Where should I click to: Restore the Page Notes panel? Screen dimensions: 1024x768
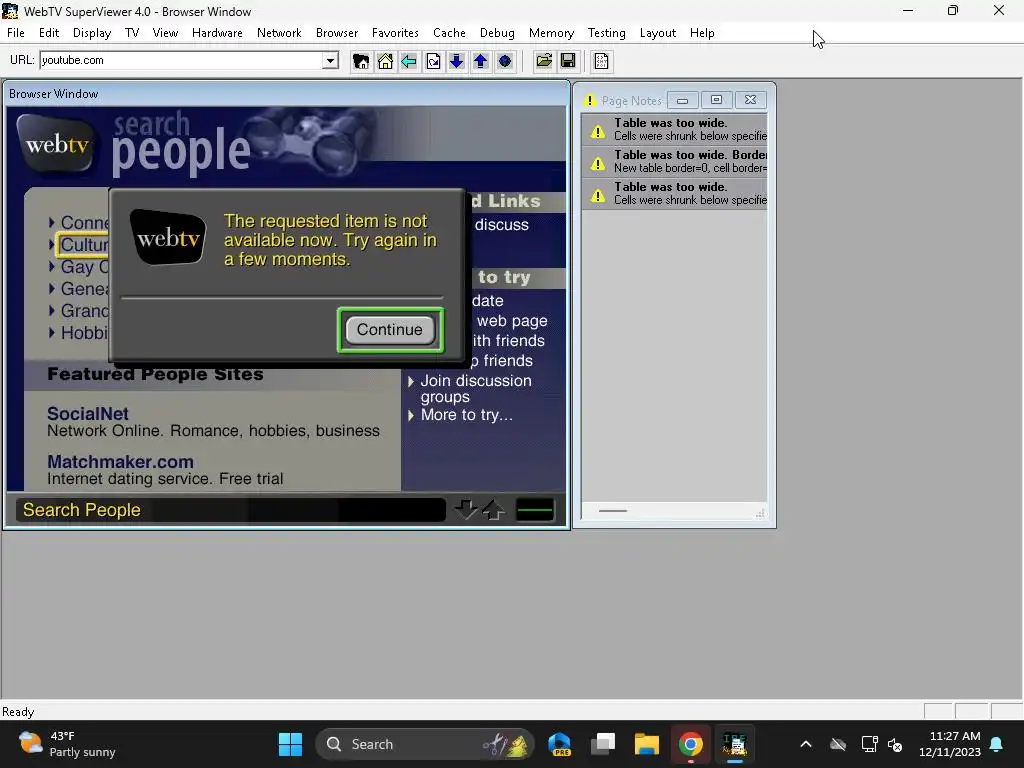click(x=716, y=100)
